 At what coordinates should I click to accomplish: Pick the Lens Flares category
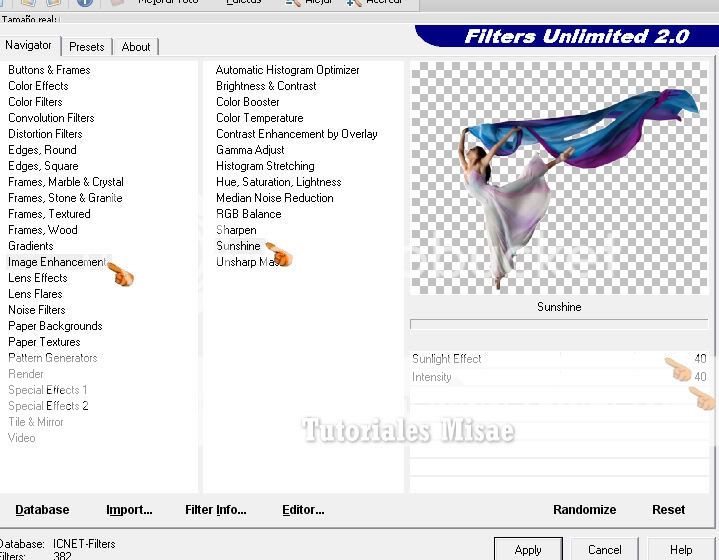tap(35, 294)
